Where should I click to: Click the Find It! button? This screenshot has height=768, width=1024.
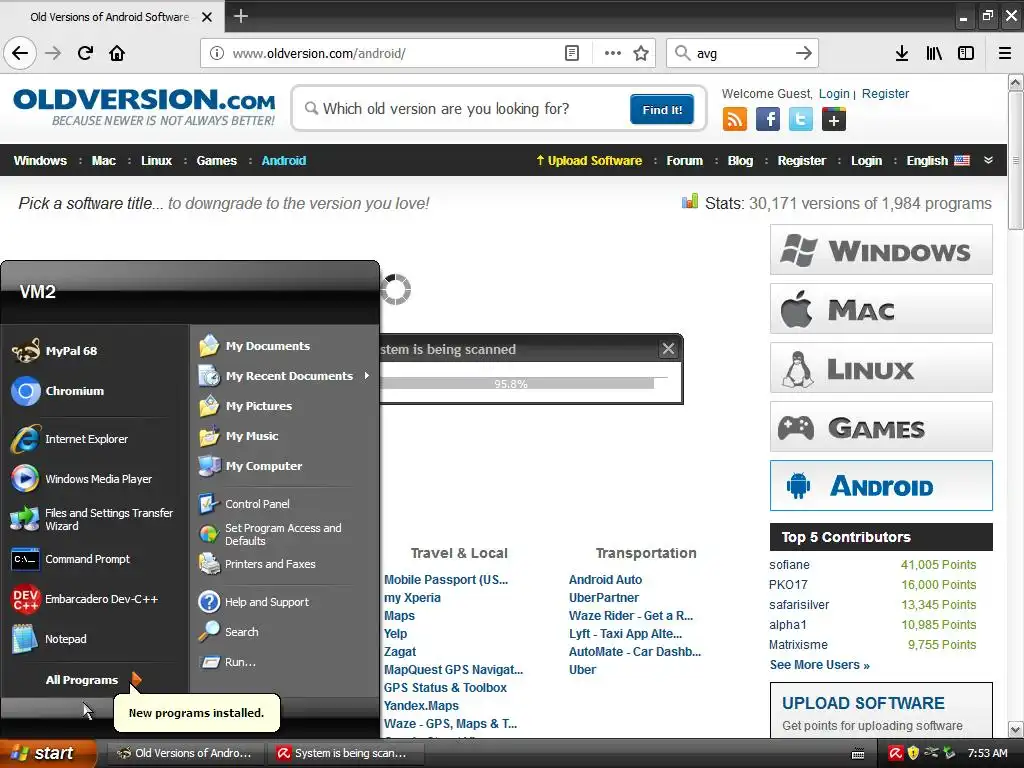tap(662, 109)
